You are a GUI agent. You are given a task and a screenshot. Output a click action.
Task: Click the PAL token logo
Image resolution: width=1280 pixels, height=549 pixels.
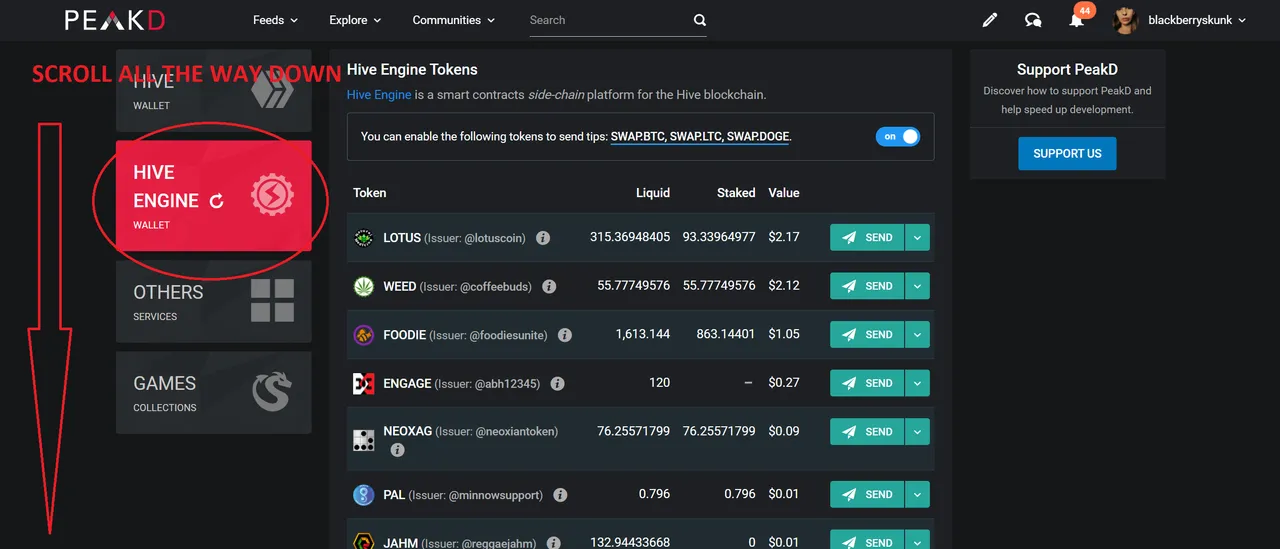click(363, 495)
